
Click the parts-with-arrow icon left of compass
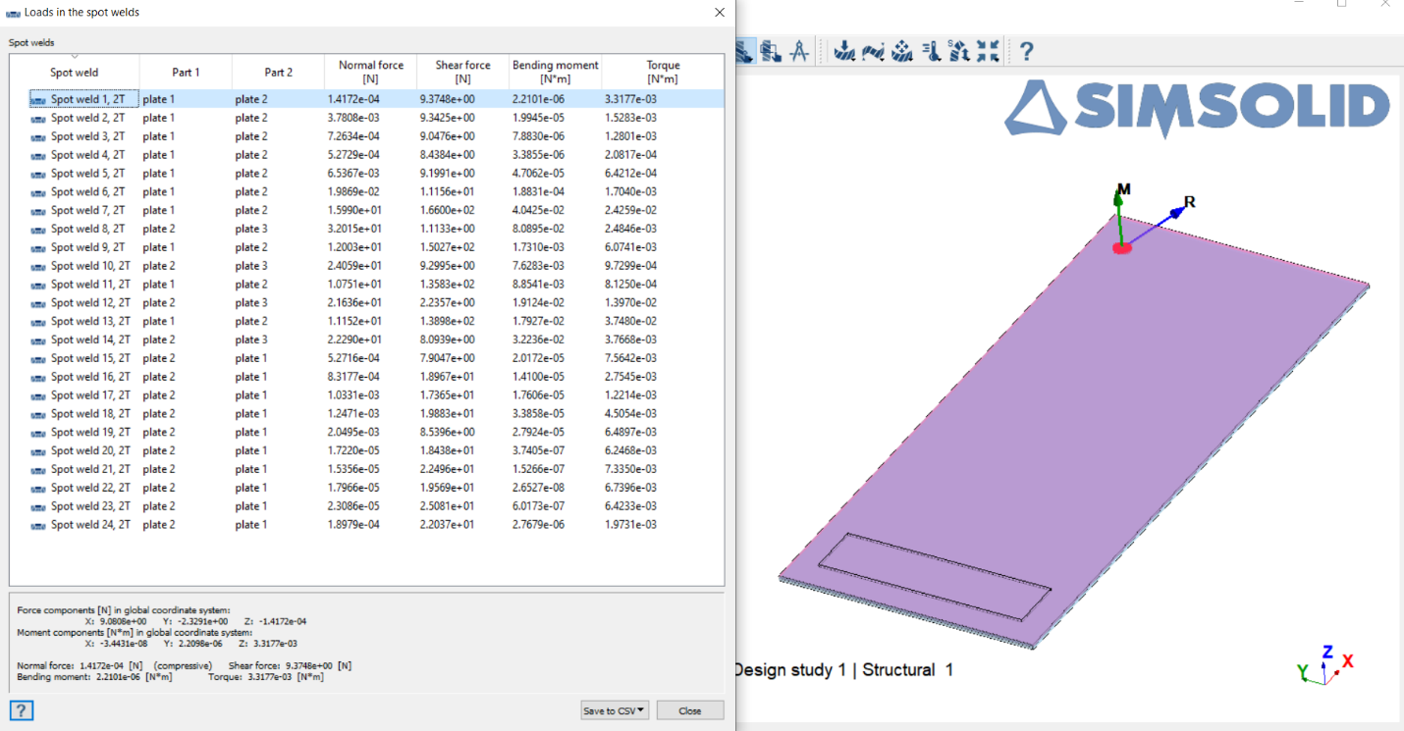tap(770, 51)
